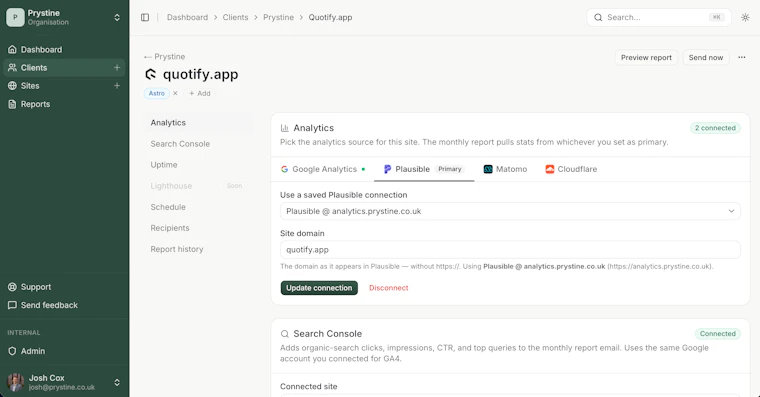Click the Analytics bar chart icon
Screen dimensions: 760x397
(x=285, y=128)
